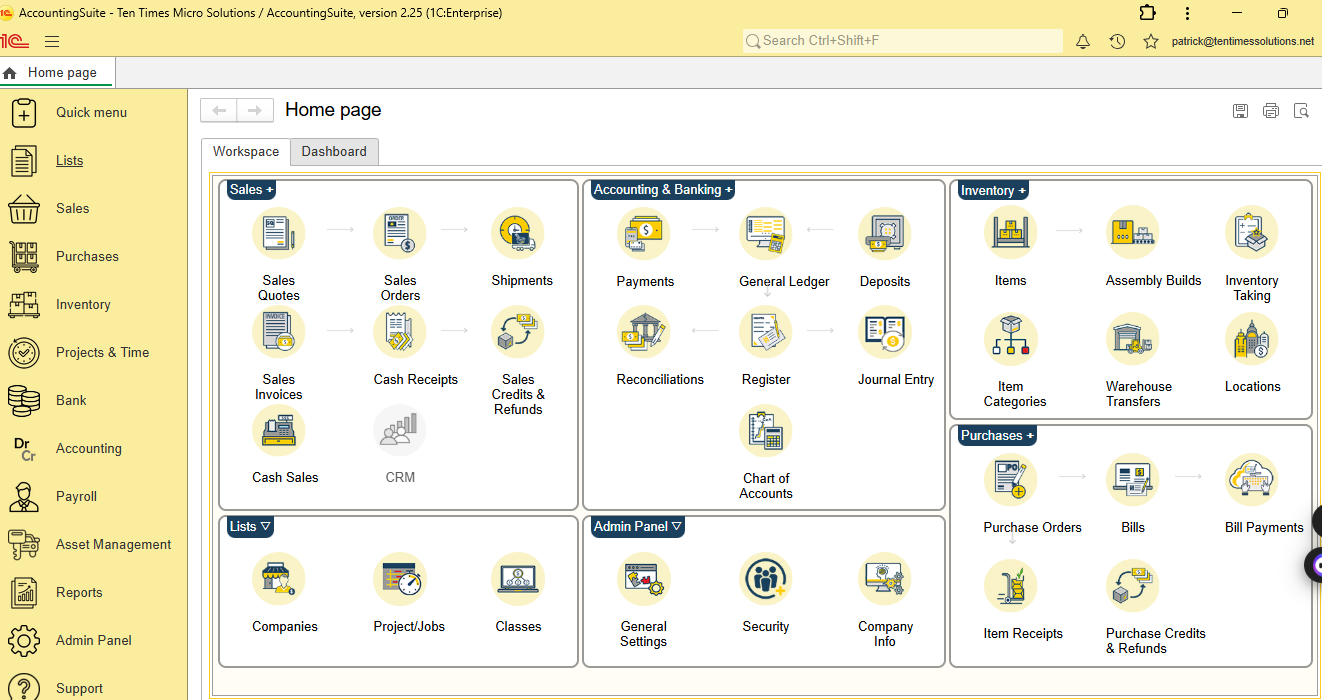The width and height of the screenshot is (1322, 700).
Task: Open the Bills icon
Action: pyautogui.click(x=1133, y=480)
